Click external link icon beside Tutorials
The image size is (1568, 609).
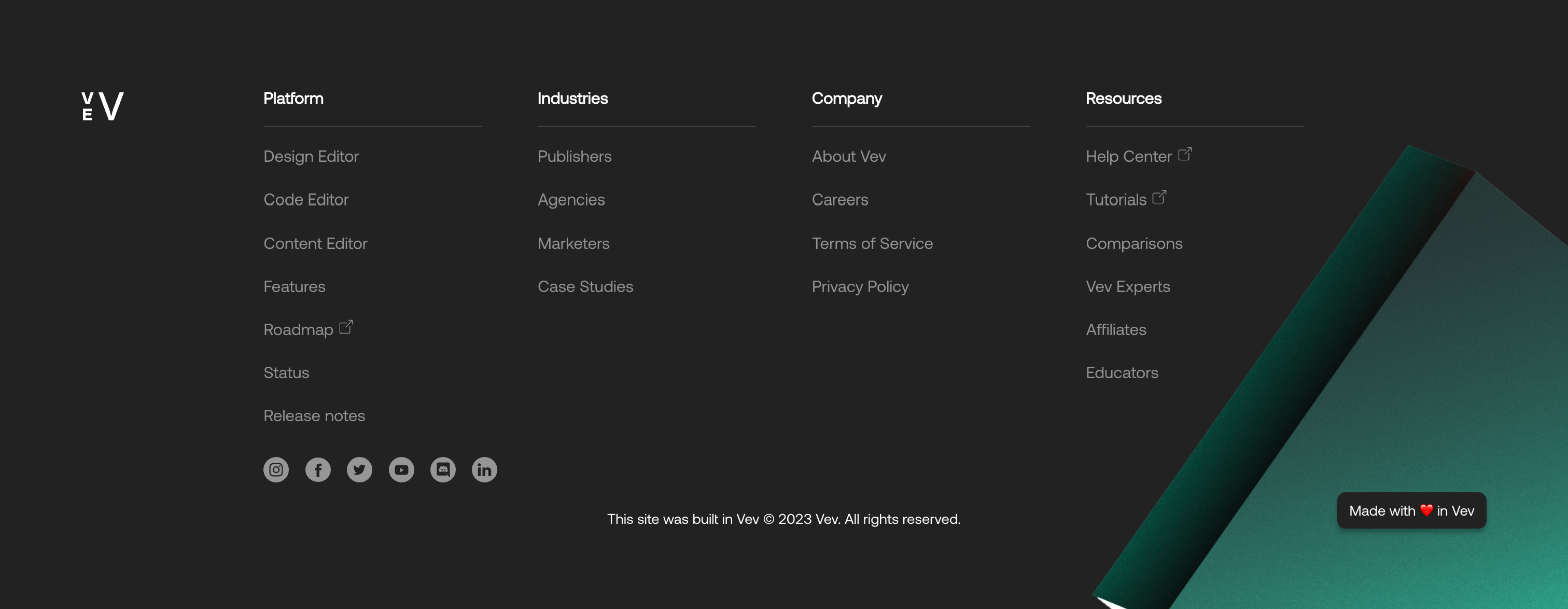[x=1159, y=197]
